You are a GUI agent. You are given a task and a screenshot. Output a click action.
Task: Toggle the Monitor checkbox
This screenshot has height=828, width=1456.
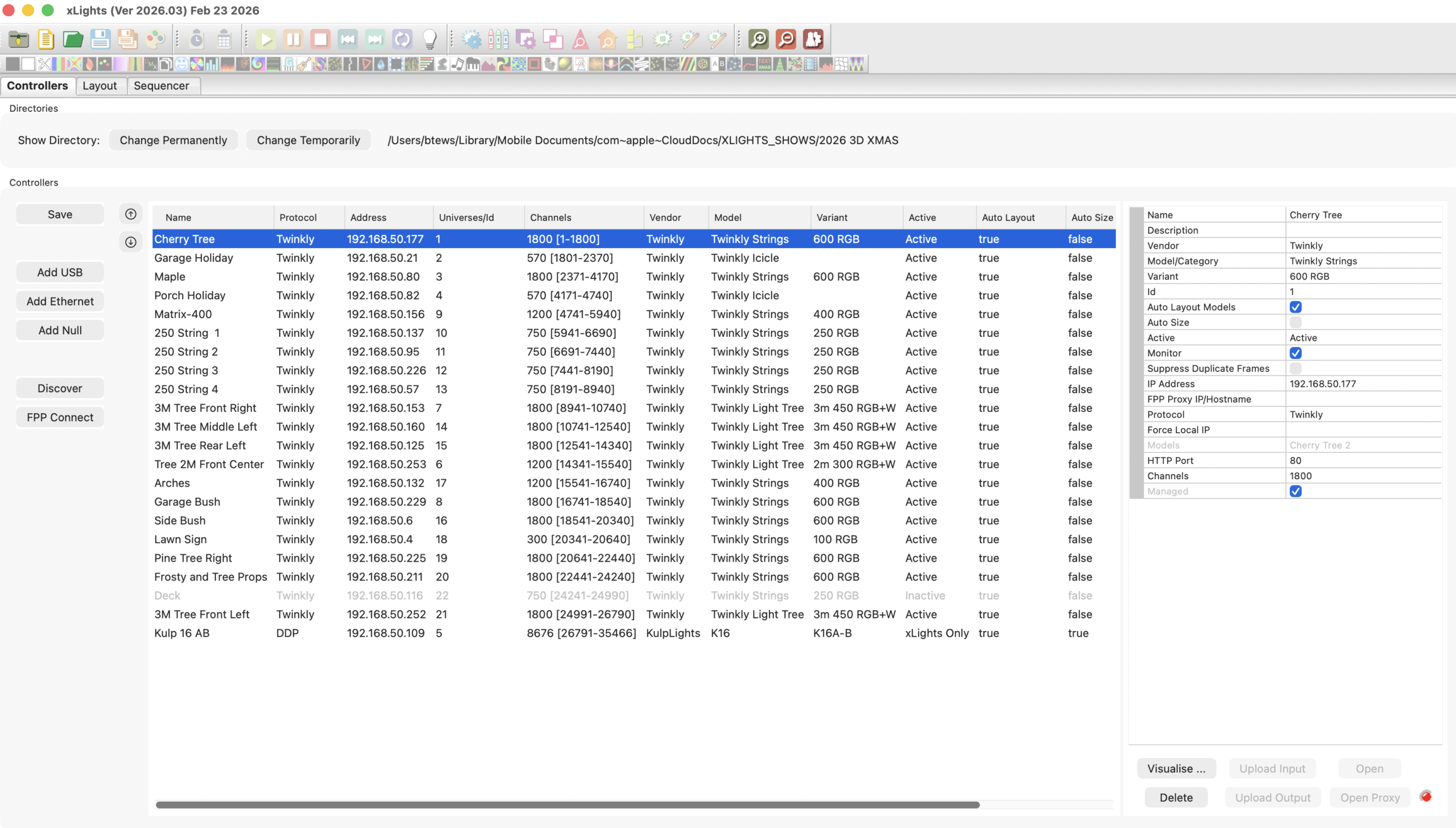(x=1296, y=353)
